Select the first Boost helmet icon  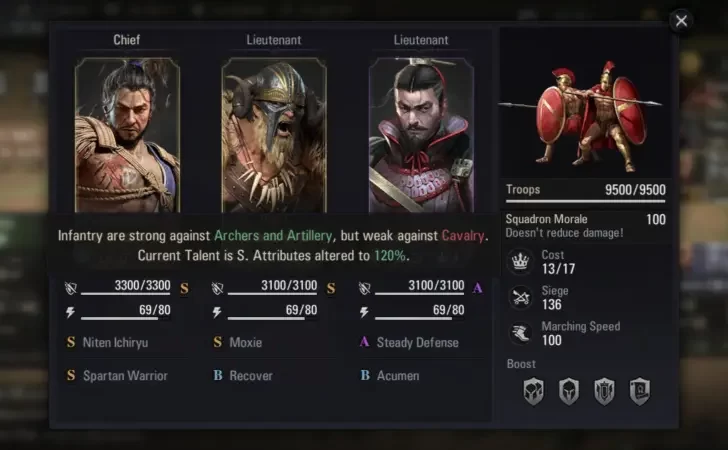(533, 391)
